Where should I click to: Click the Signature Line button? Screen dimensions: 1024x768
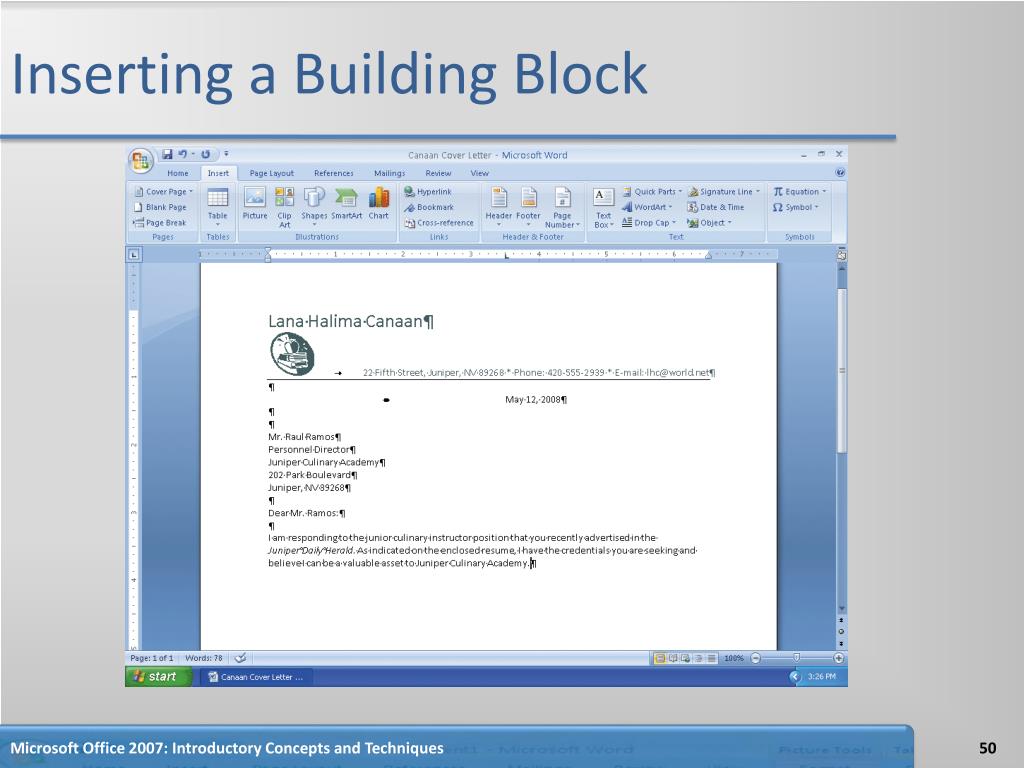coord(724,191)
